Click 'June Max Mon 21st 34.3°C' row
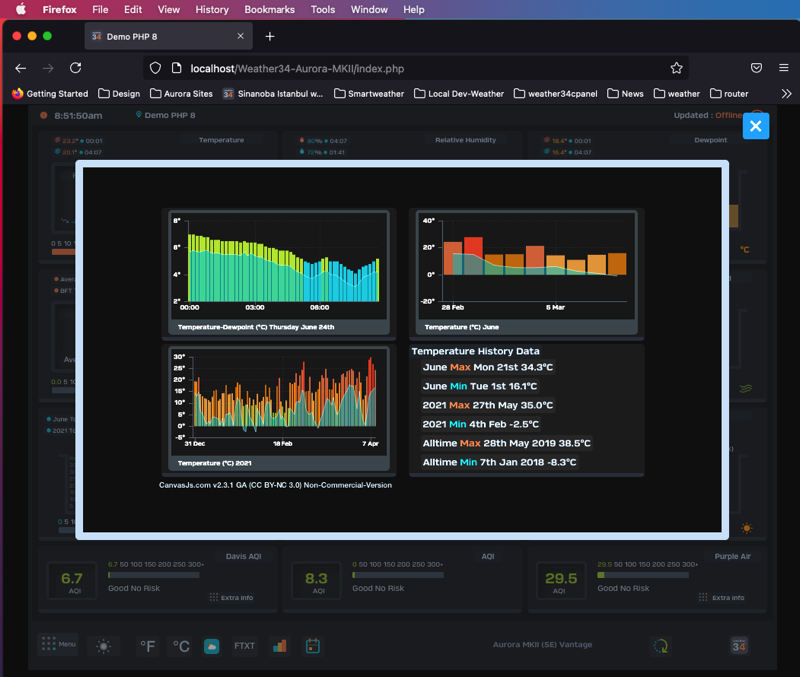The image size is (800, 677). coord(488,367)
